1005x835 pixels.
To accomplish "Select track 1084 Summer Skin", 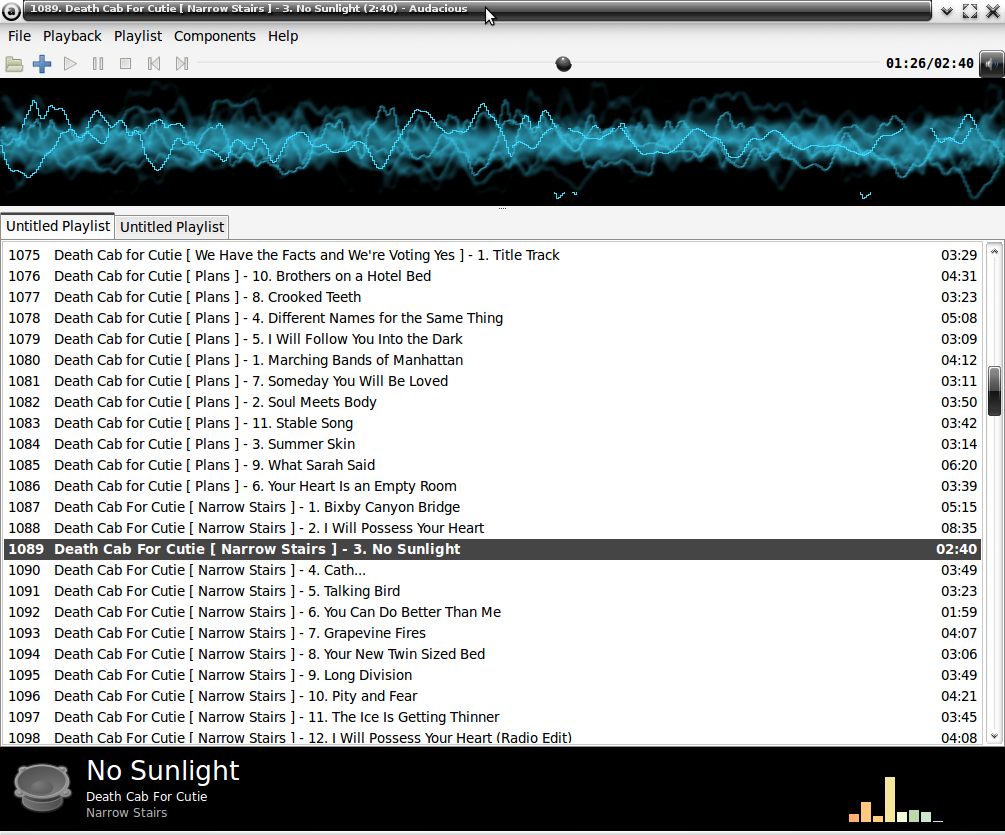I will [492, 444].
